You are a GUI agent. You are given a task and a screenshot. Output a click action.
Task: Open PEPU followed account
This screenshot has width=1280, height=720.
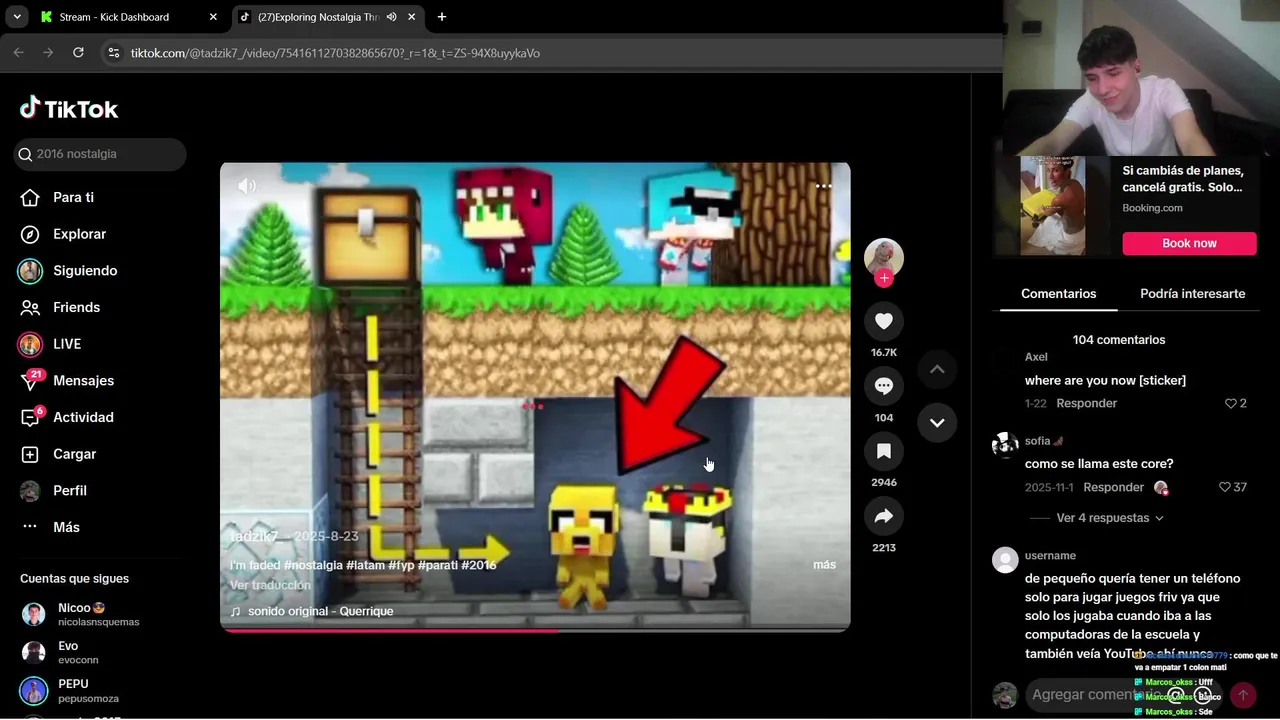pos(70,690)
